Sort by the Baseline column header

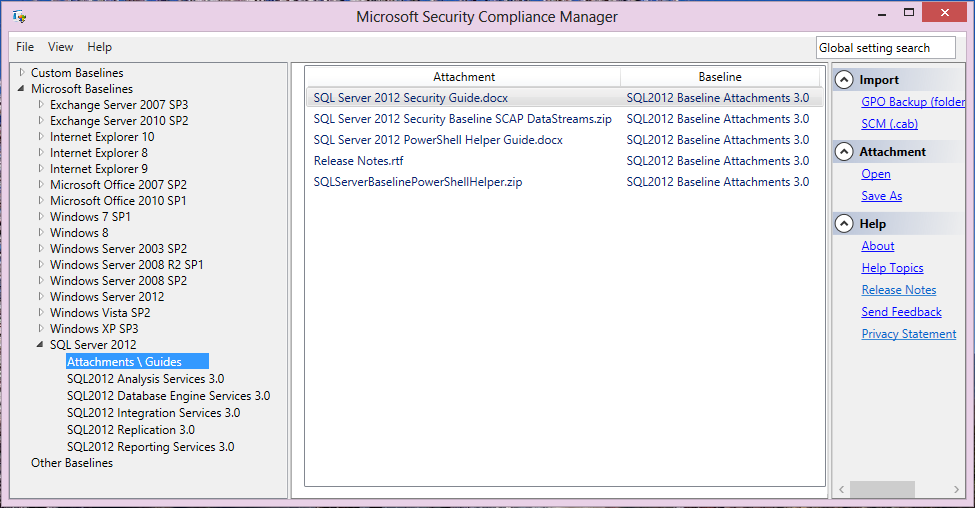click(720, 77)
